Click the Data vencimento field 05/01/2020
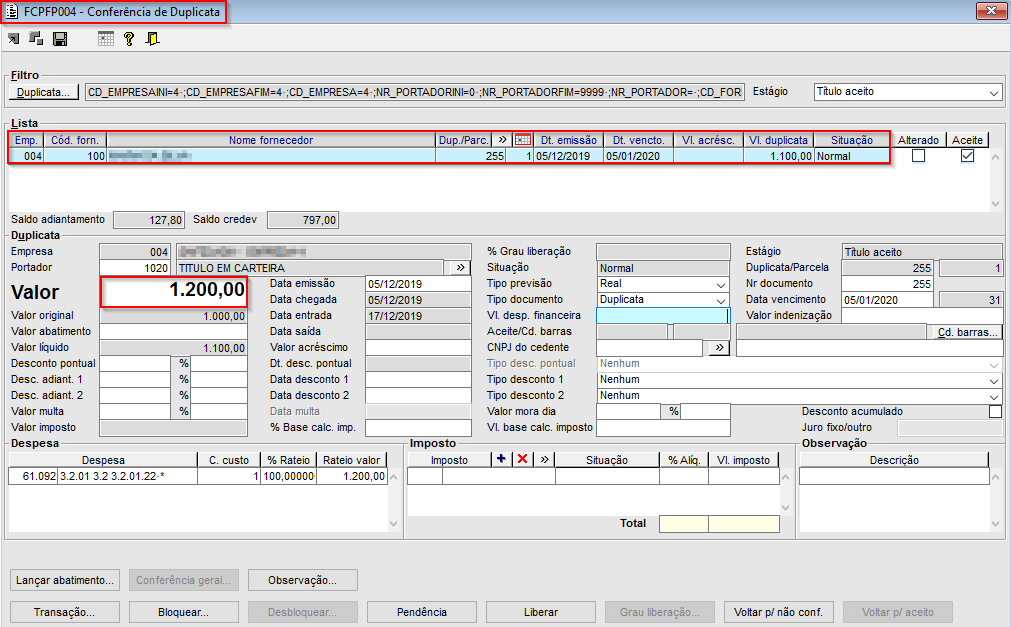 tap(887, 300)
